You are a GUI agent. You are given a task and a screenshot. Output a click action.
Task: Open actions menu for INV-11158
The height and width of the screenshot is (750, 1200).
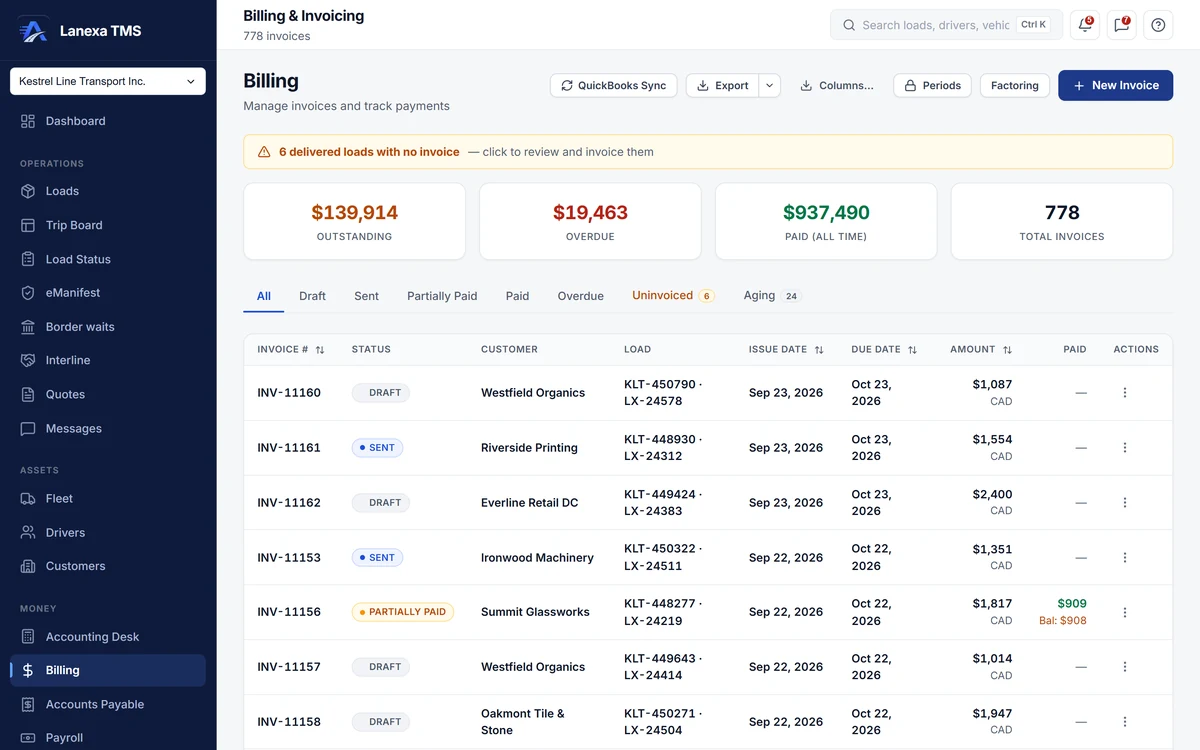click(x=1125, y=722)
